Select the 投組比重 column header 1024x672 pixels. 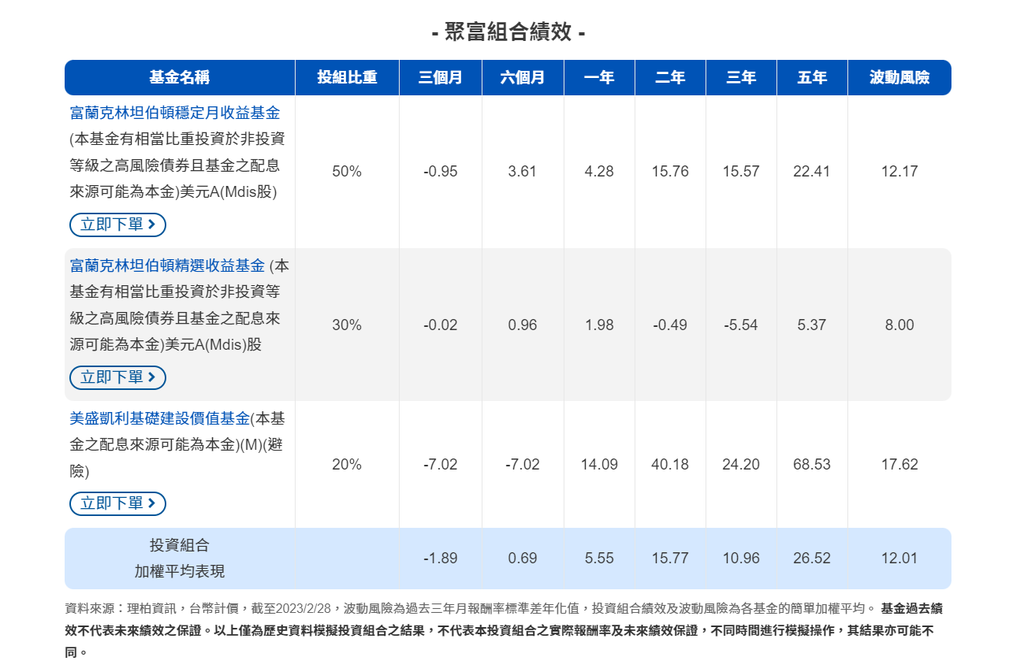point(347,78)
